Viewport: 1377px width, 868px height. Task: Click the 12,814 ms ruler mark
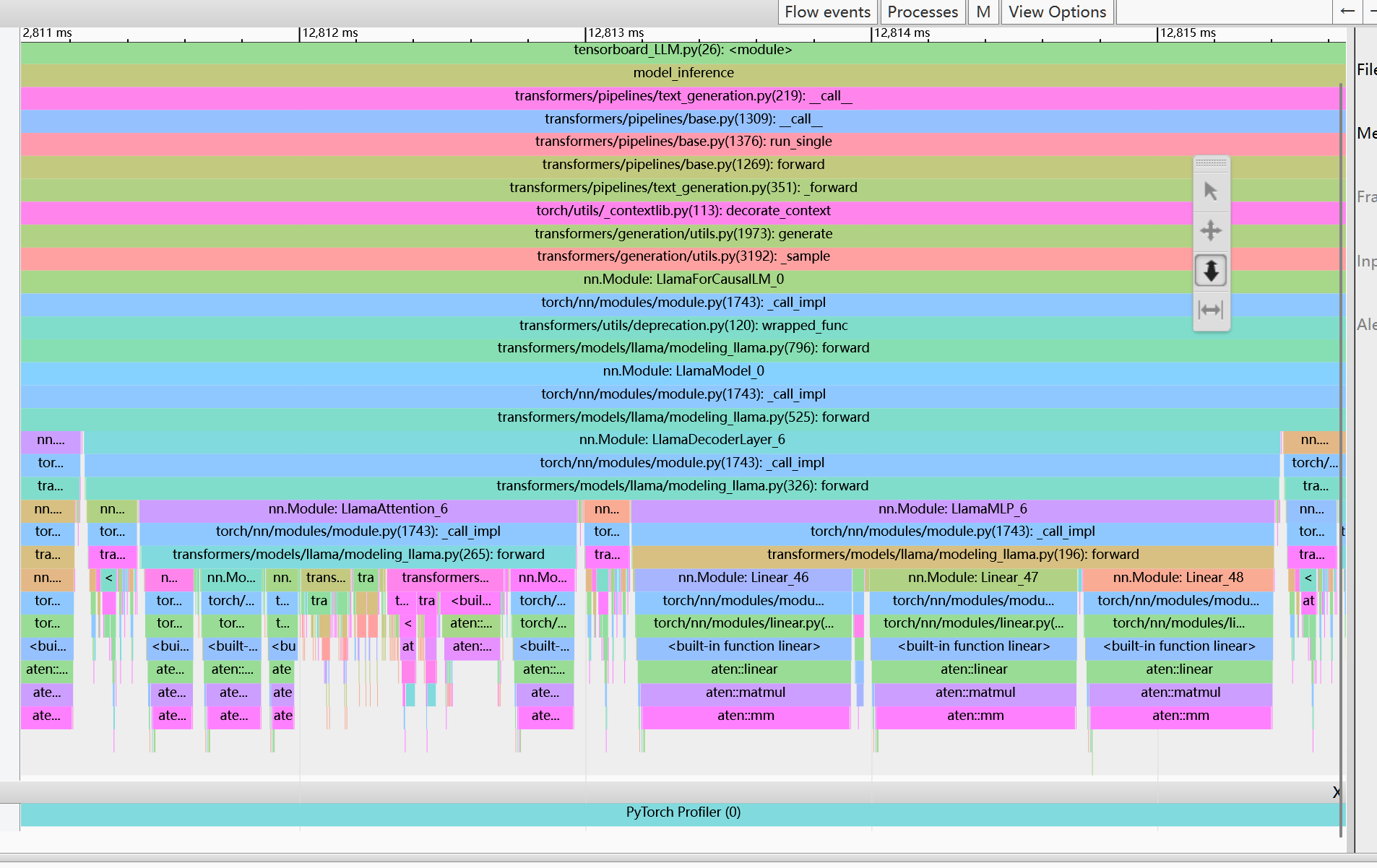pyautogui.click(x=902, y=33)
